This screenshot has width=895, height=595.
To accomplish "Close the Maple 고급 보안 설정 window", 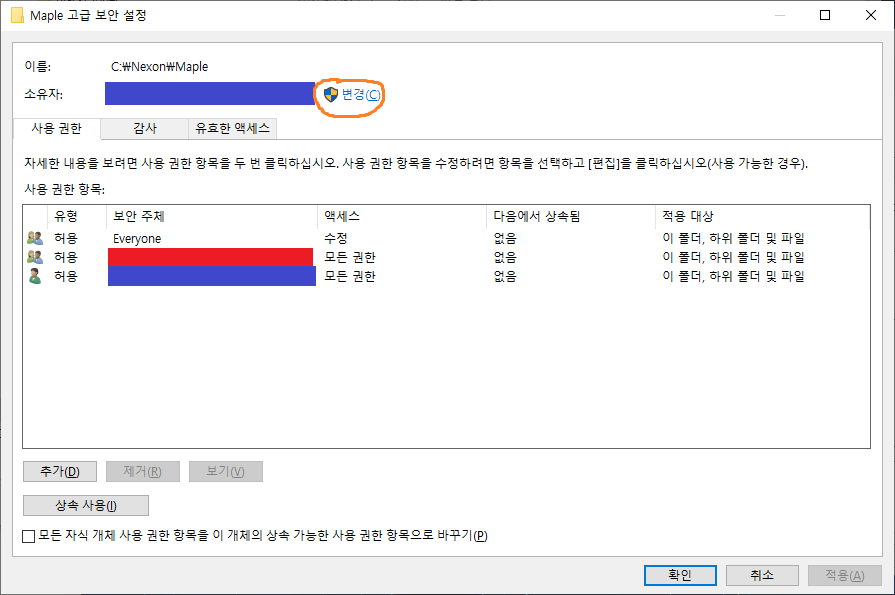I will pyautogui.click(x=870, y=15).
